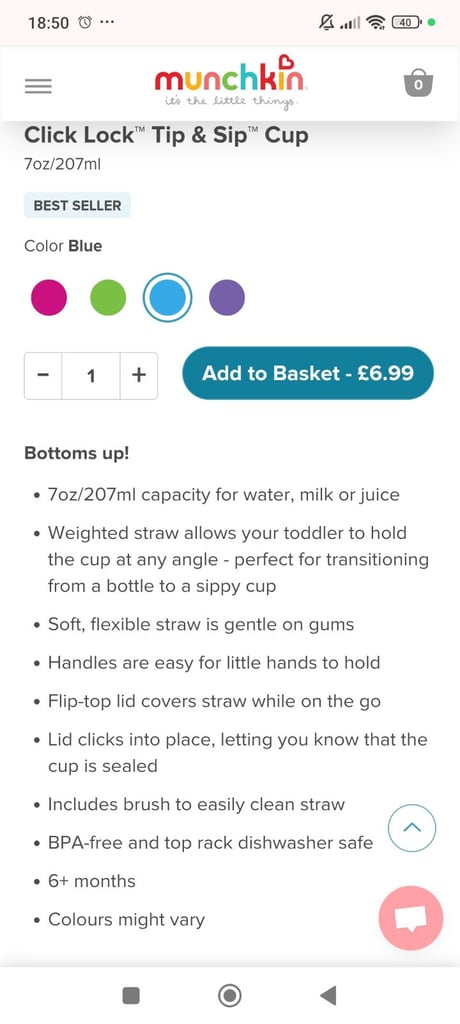Open the shopping basket icon
Viewport: 460px width, 1024px height.
point(419,83)
